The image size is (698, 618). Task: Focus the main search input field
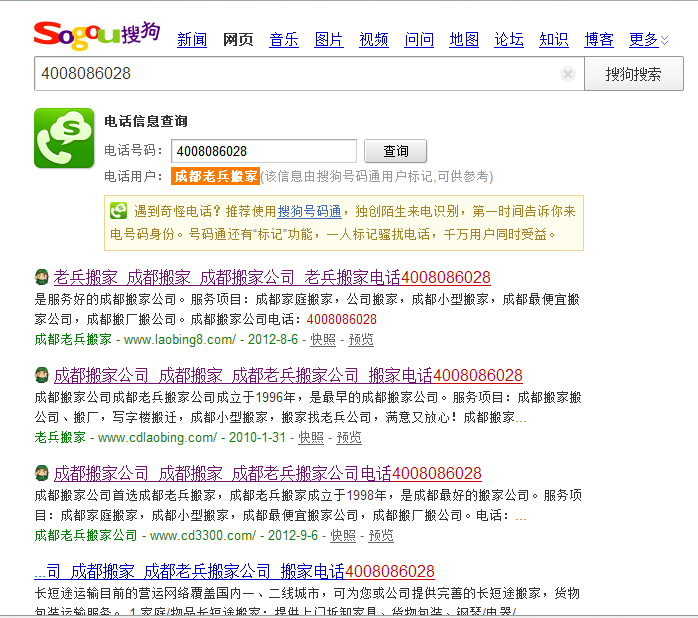click(x=309, y=74)
